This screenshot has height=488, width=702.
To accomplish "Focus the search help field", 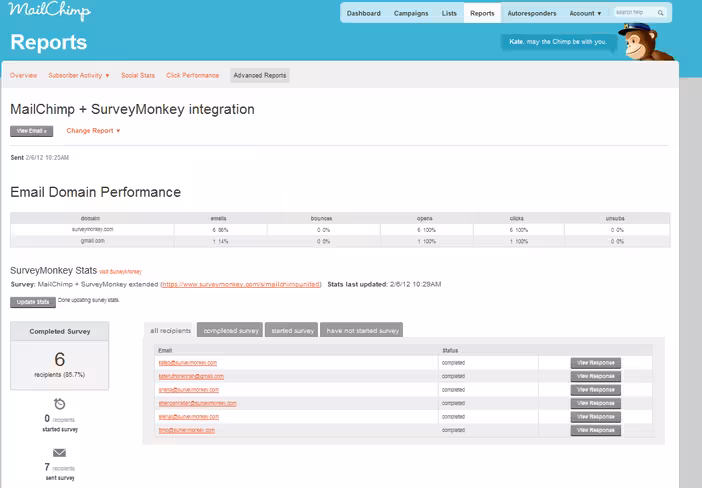I will (636, 13).
